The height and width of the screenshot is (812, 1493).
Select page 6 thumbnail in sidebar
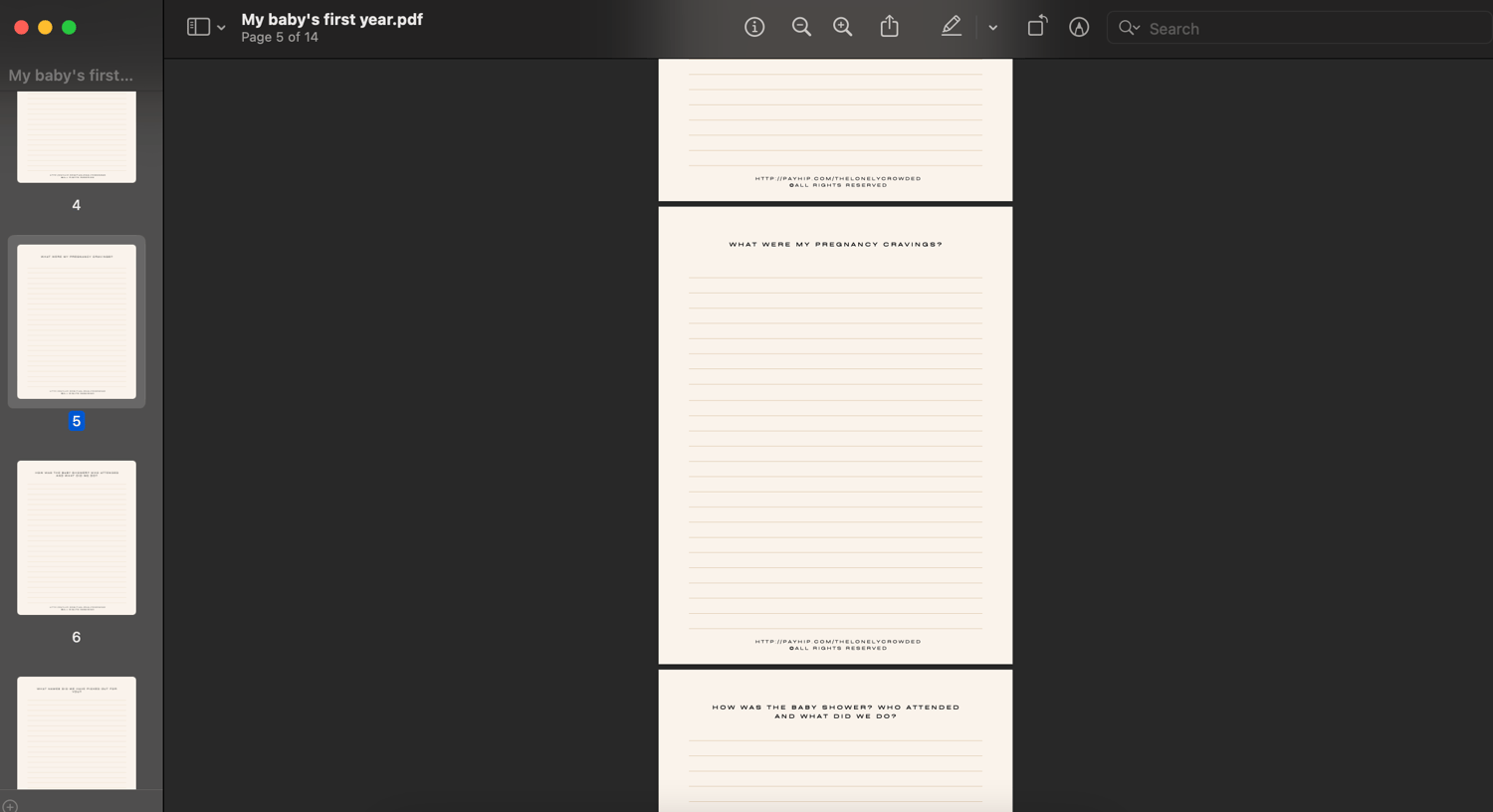click(77, 537)
